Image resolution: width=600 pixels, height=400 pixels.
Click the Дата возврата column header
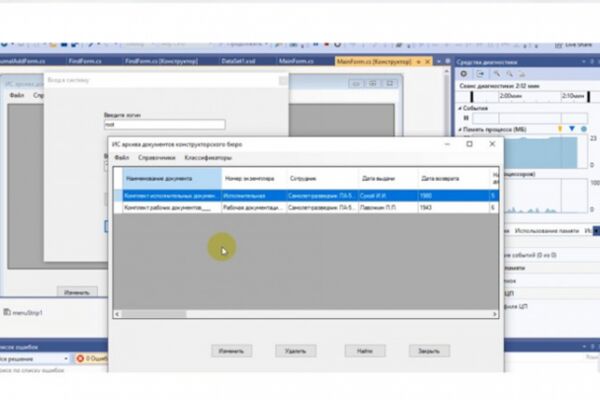pyautogui.click(x=454, y=178)
